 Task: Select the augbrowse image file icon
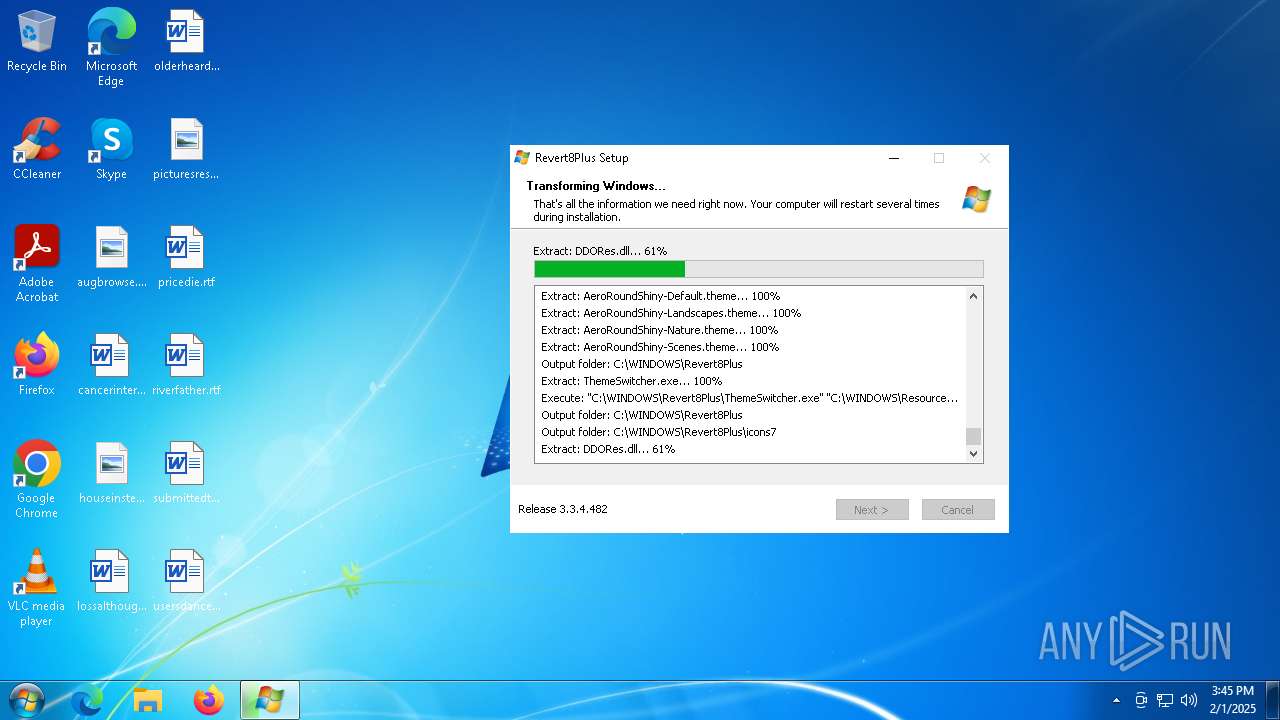111,257
